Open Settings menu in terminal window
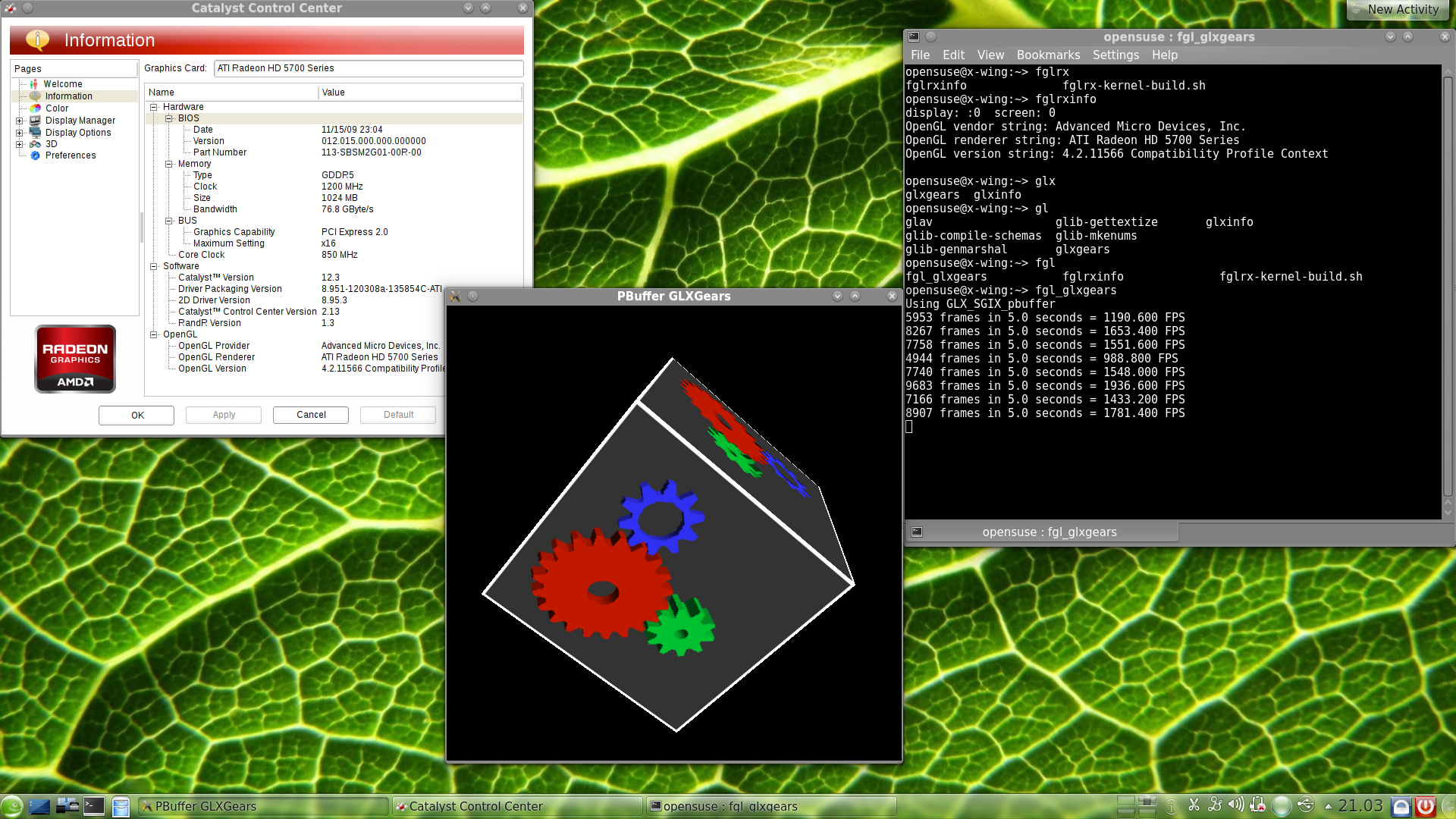The width and height of the screenshot is (1456, 819). point(1116,55)
